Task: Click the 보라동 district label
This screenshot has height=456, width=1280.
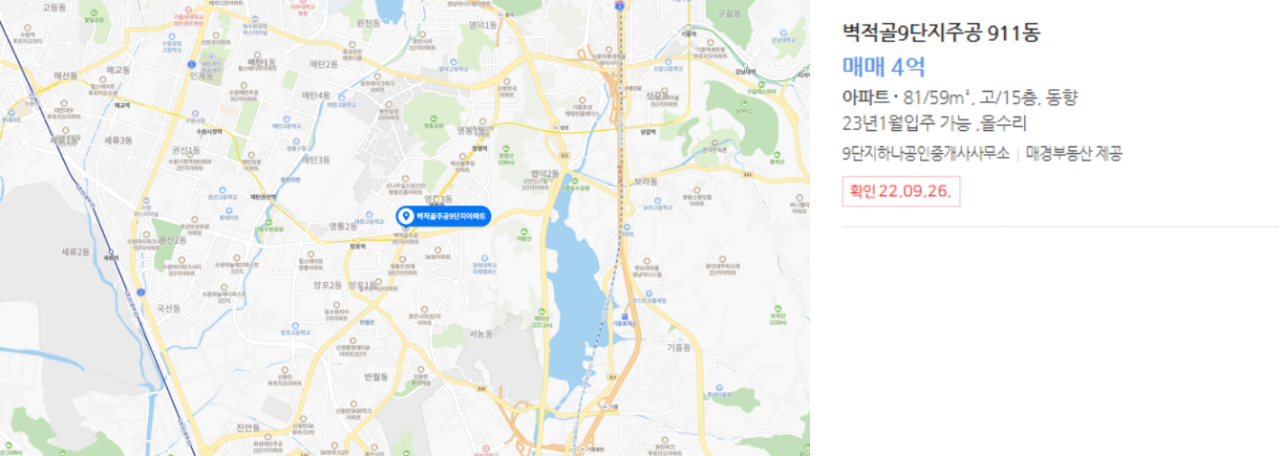Action: 646,181
